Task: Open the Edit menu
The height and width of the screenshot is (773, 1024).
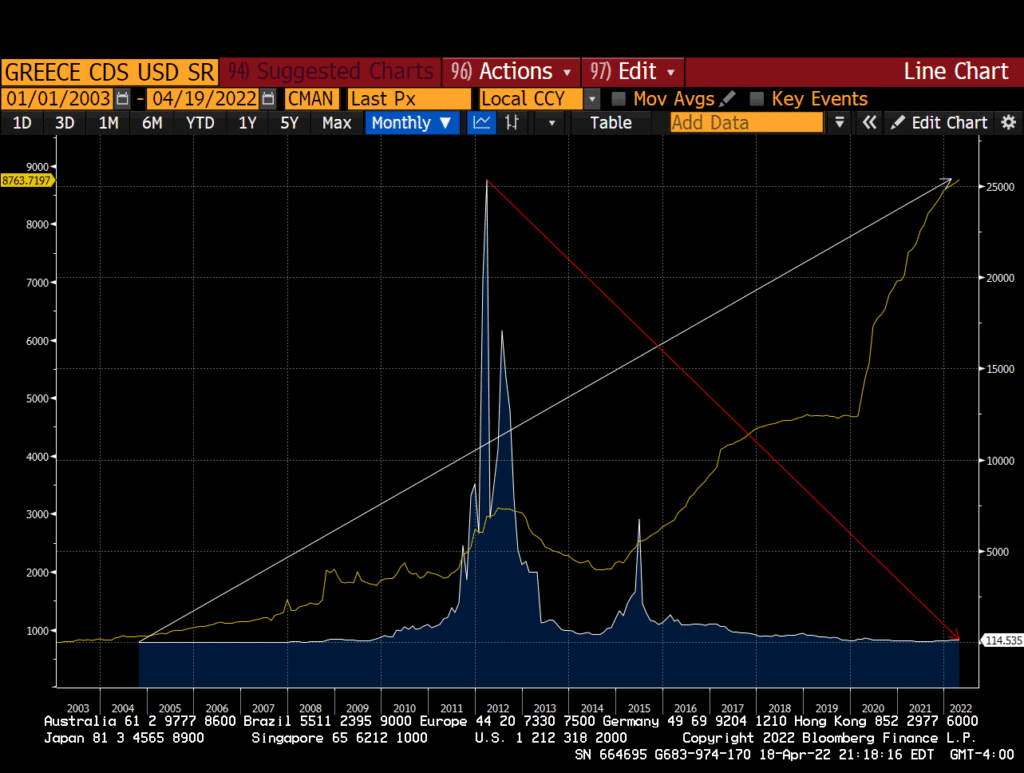Action: click(634, 72)
